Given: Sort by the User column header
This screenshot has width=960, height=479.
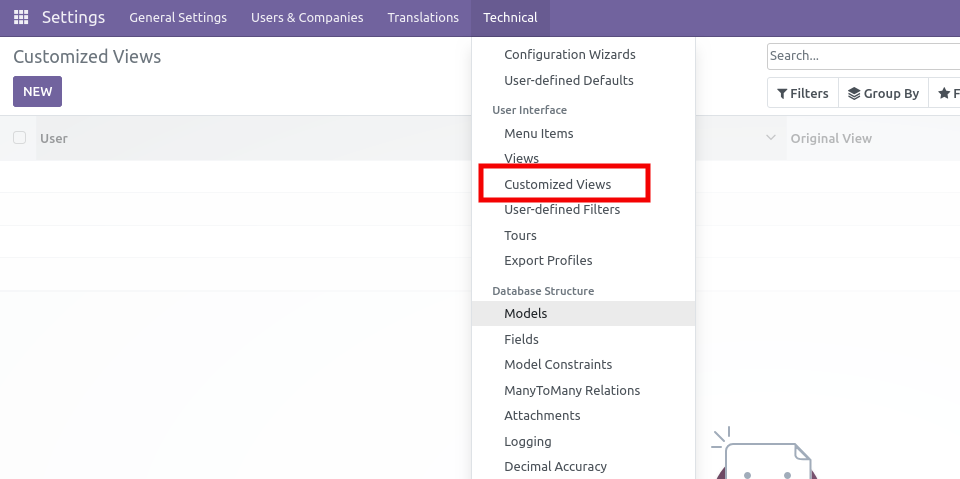Looking at the screenshot, I should [54, 138].
